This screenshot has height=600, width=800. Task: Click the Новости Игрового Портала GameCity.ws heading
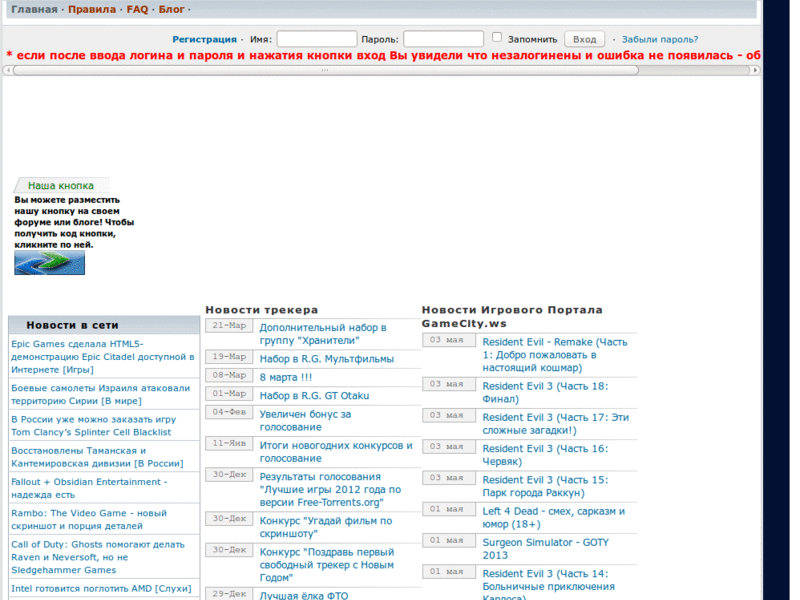point(512,316)
